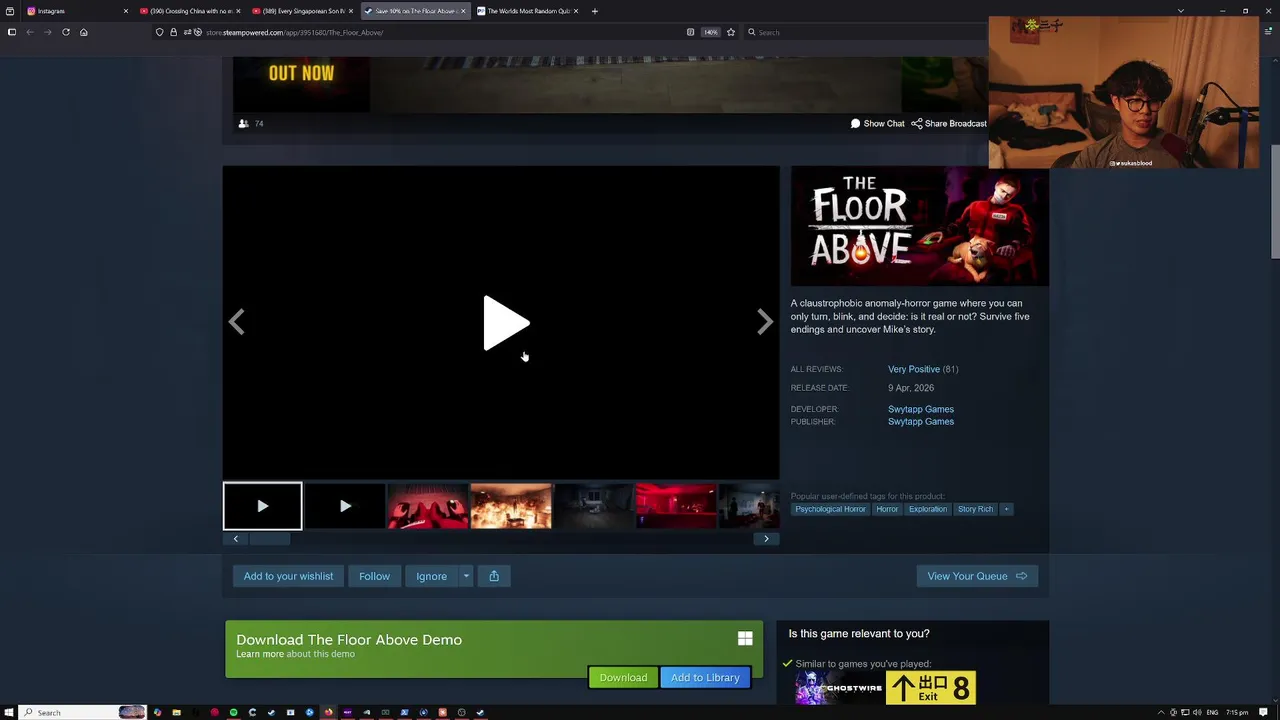Click the share icon button
1280x720 pixels.
[494, 576]
